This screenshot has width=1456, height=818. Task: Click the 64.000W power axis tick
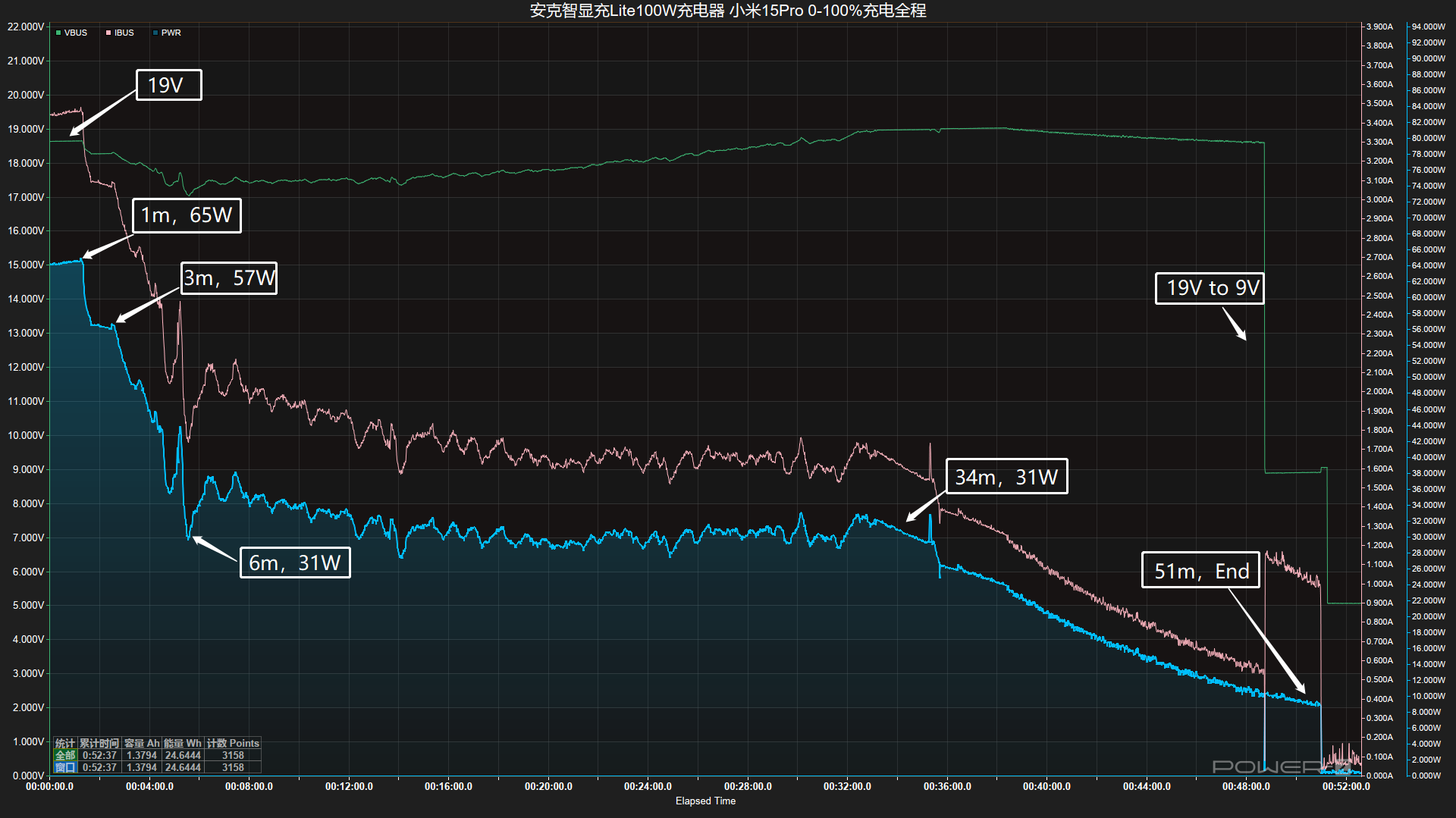point(1429,265)
